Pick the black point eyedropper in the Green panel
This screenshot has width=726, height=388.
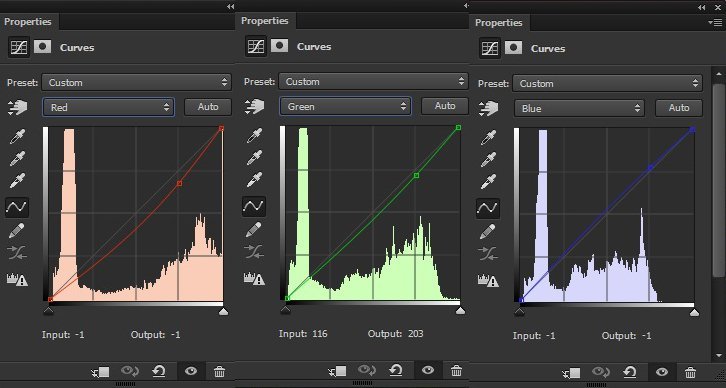tap(254, 135)
